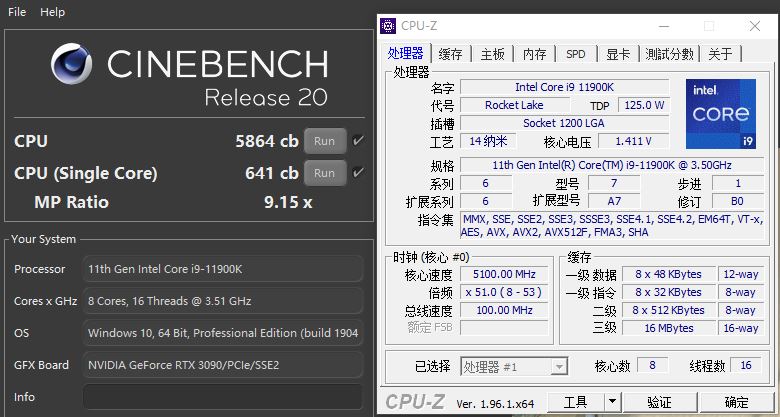Open the 測試分數 tab in CPU-Z

(x=669, y=54)
